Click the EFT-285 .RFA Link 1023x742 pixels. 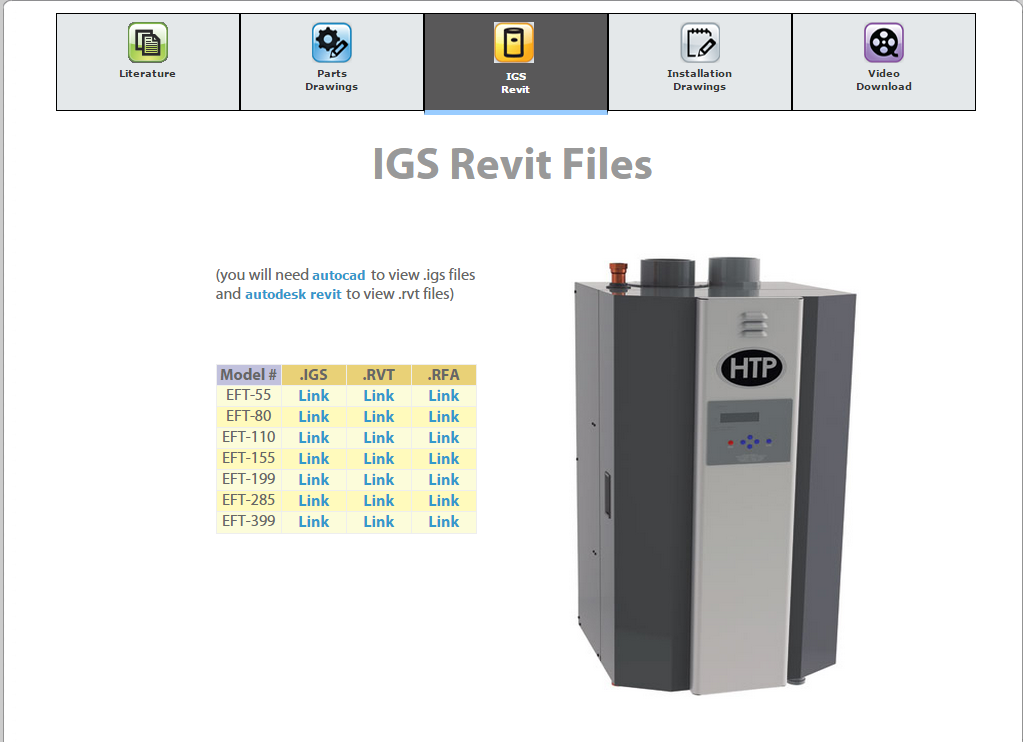(443, 500)
